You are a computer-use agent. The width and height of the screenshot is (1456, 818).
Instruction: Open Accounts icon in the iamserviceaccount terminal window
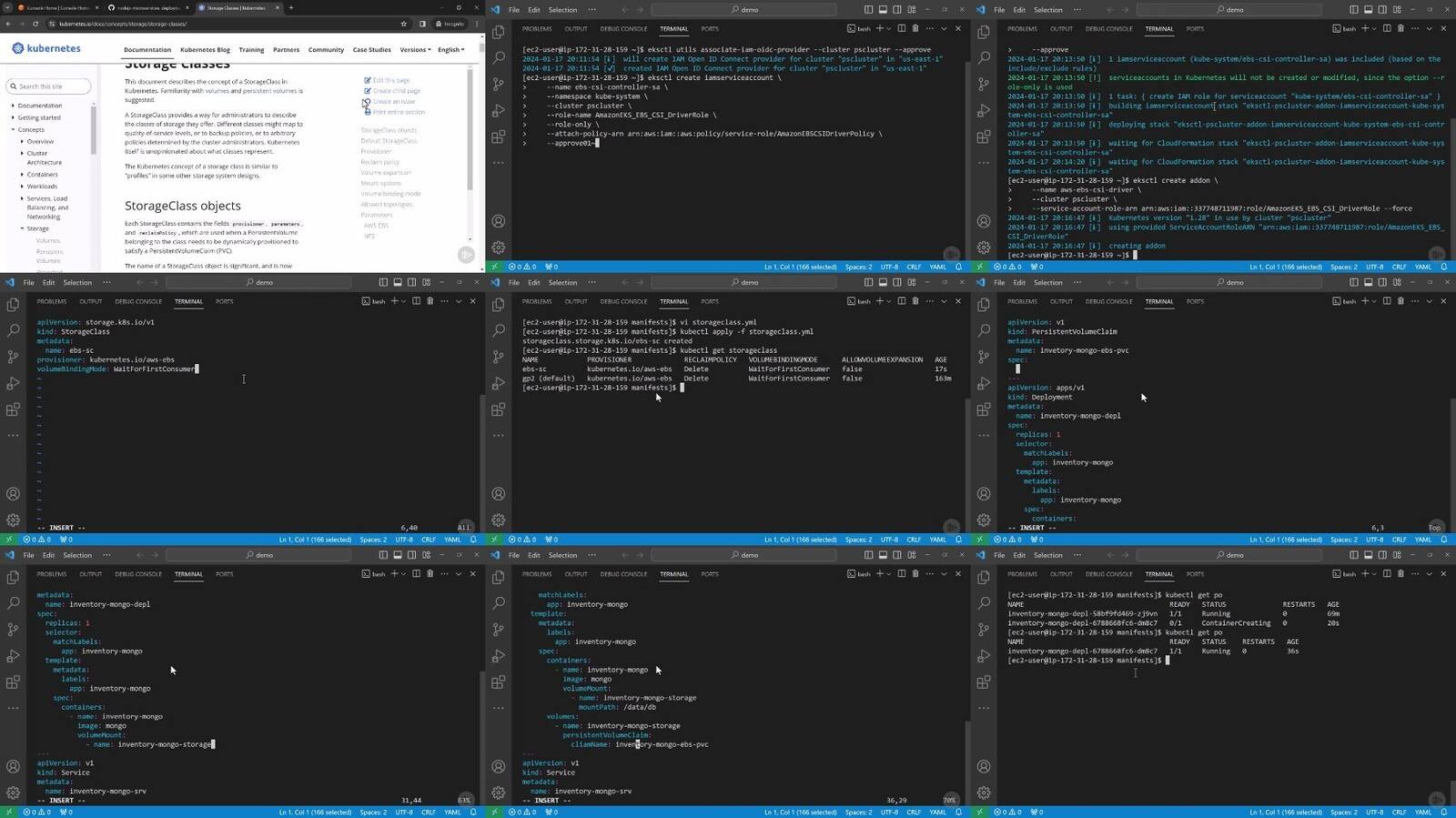click(x=499, y=221)
